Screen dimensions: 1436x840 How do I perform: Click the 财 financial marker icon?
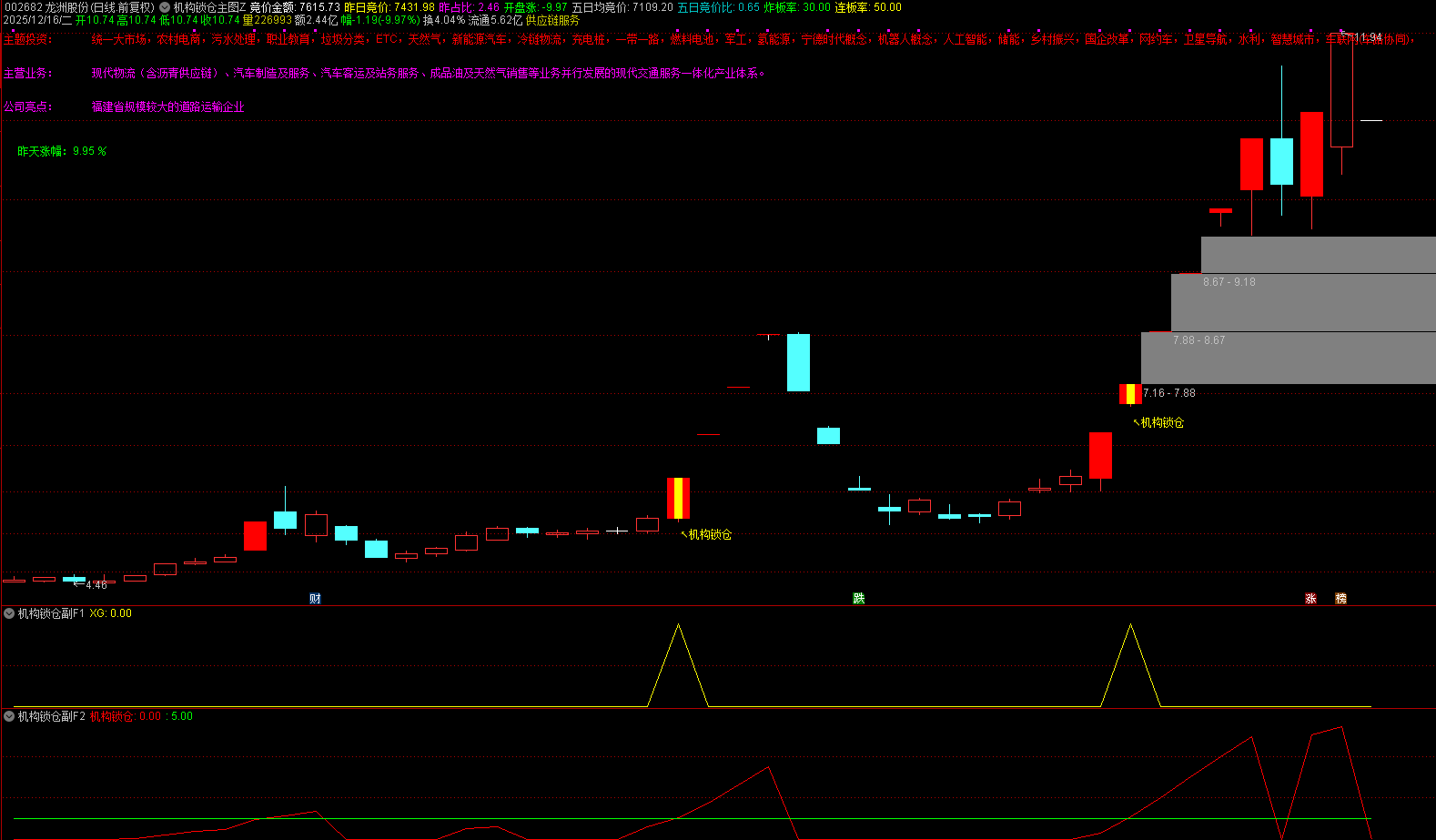coord(315,598)
